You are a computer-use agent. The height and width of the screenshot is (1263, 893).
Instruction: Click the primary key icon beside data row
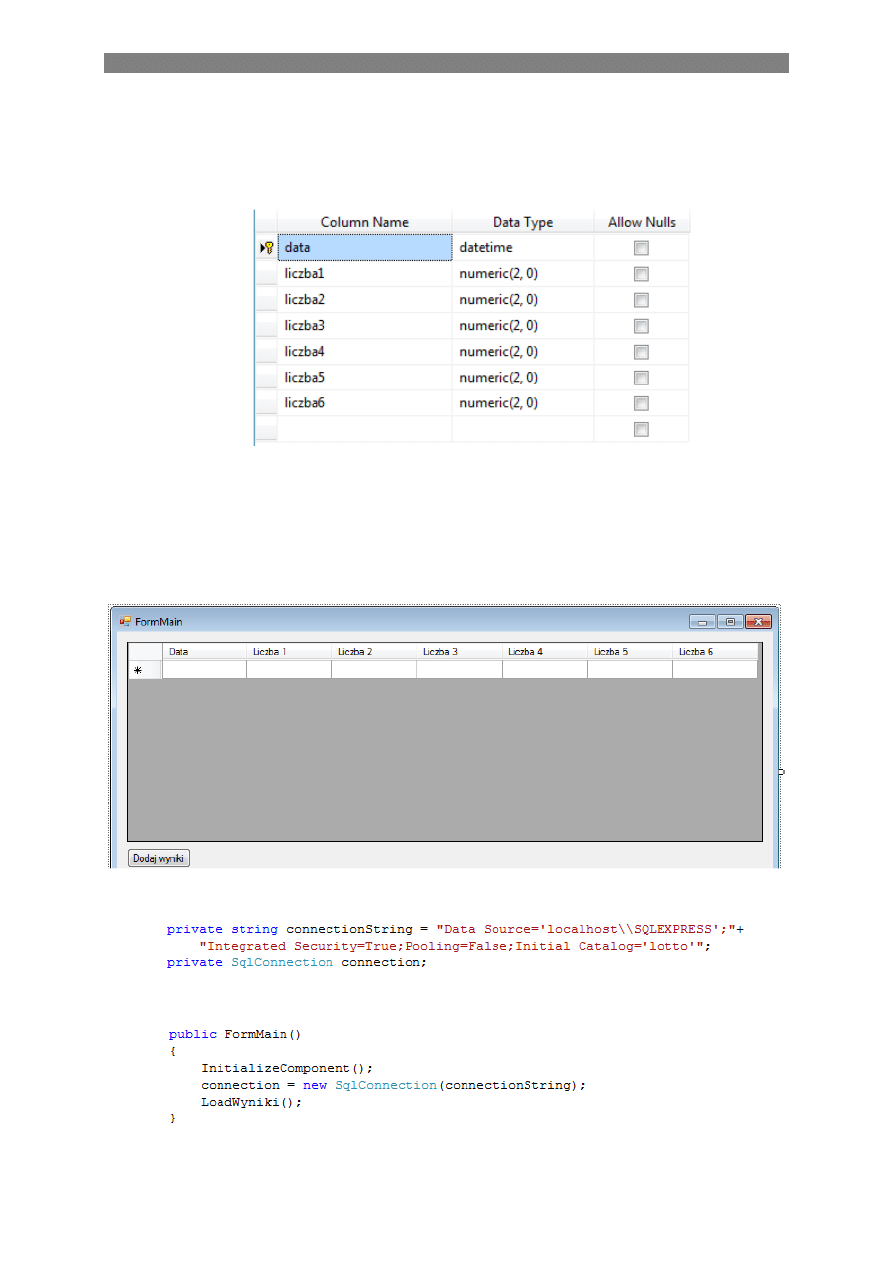(267, 247)
